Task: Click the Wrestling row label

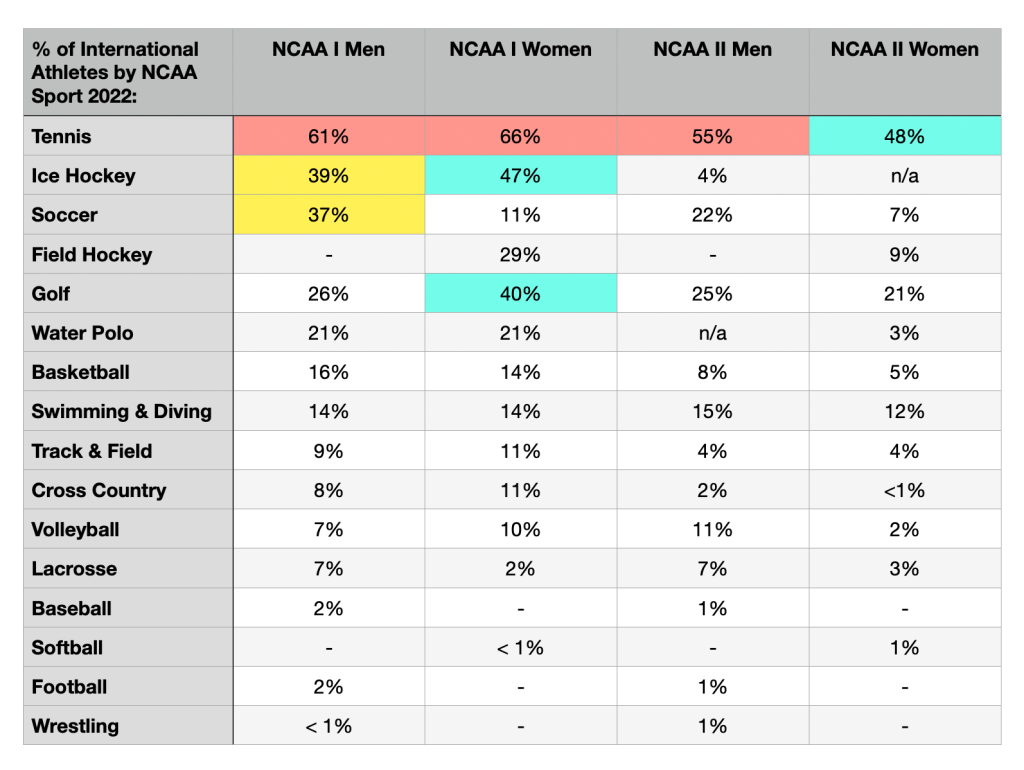Action: coord(75,726)
